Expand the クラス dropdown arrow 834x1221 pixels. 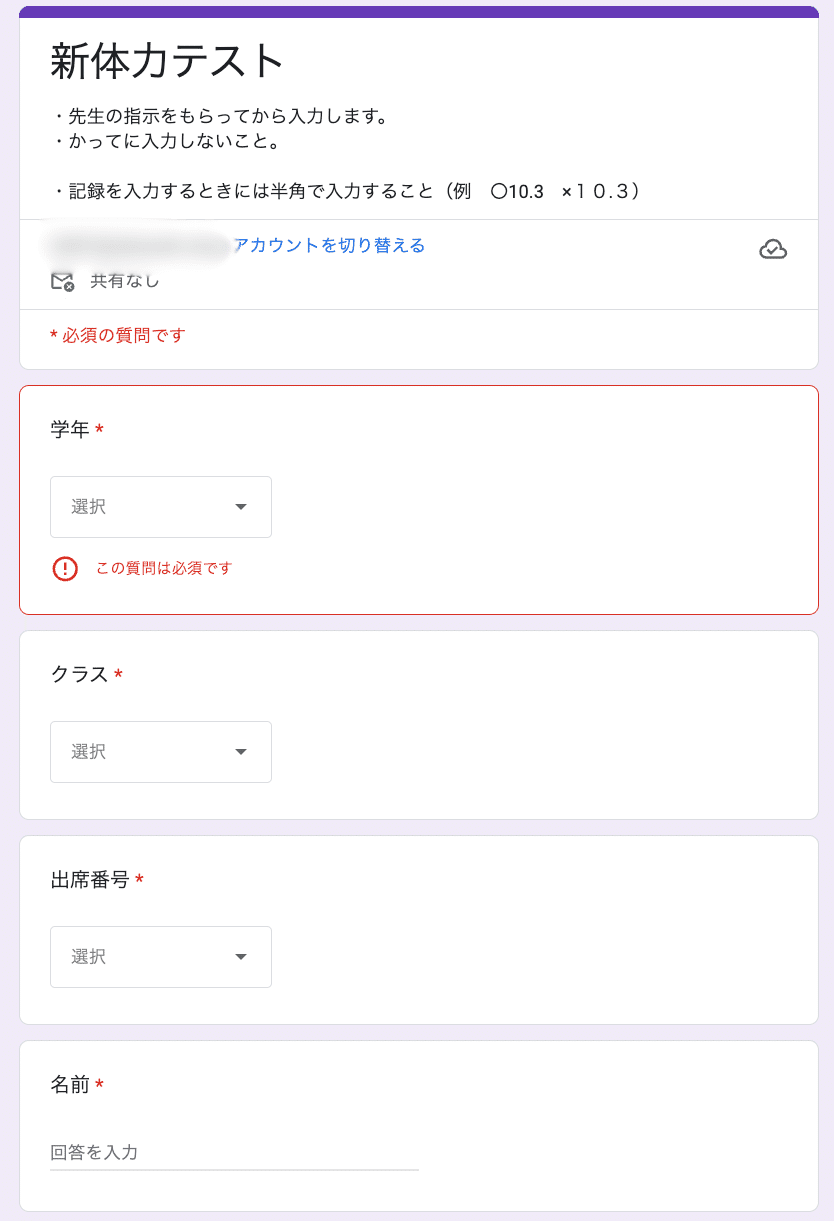tap(240, 752)
